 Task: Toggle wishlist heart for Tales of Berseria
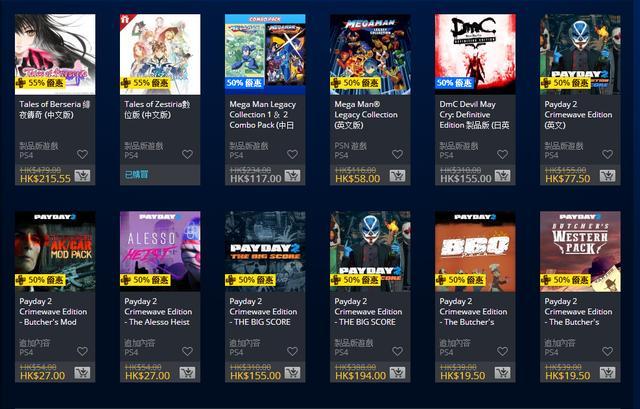(x=82, y=154)
